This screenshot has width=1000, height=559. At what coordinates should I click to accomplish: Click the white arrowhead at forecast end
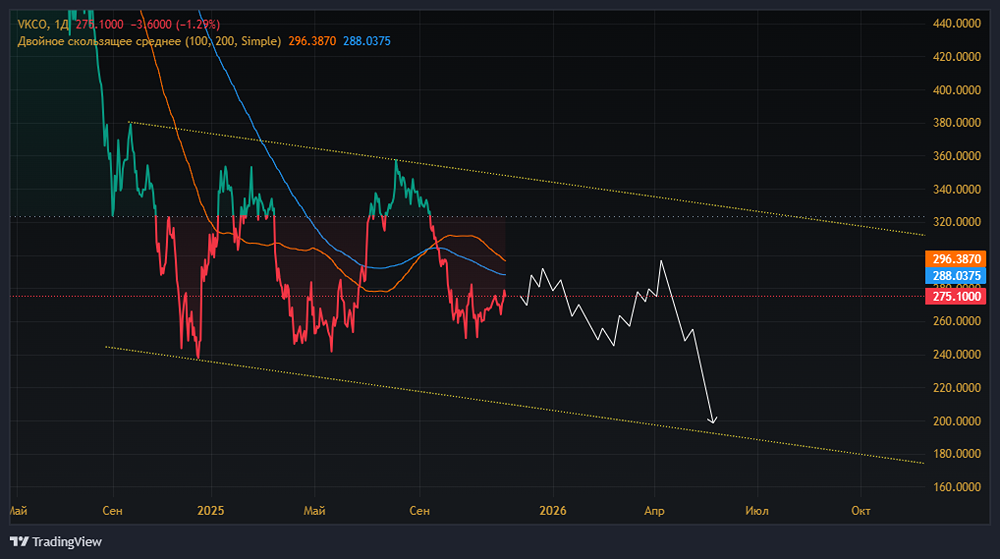pos(712,420)
